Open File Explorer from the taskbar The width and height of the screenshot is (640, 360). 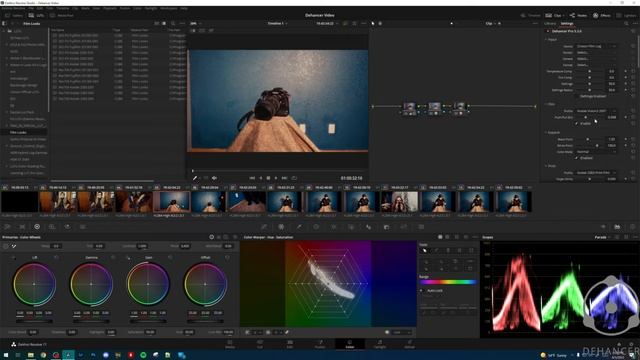pos(31,355)
